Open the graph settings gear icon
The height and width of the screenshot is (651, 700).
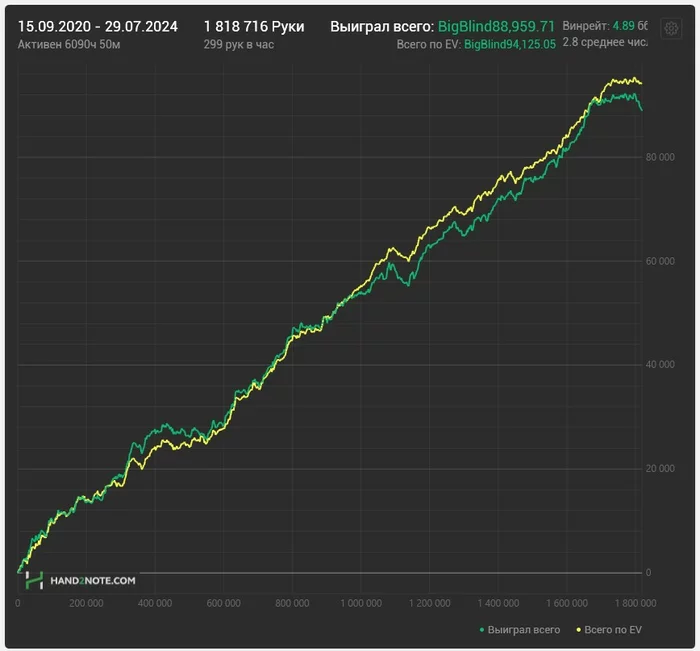[671, 29]
